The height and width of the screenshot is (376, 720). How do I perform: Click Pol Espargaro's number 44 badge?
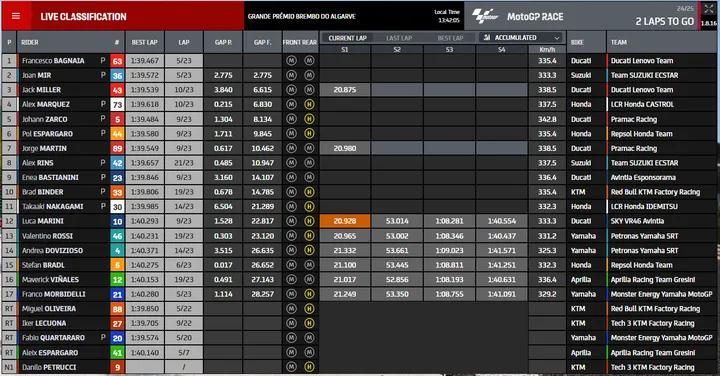tap(118, 134)
